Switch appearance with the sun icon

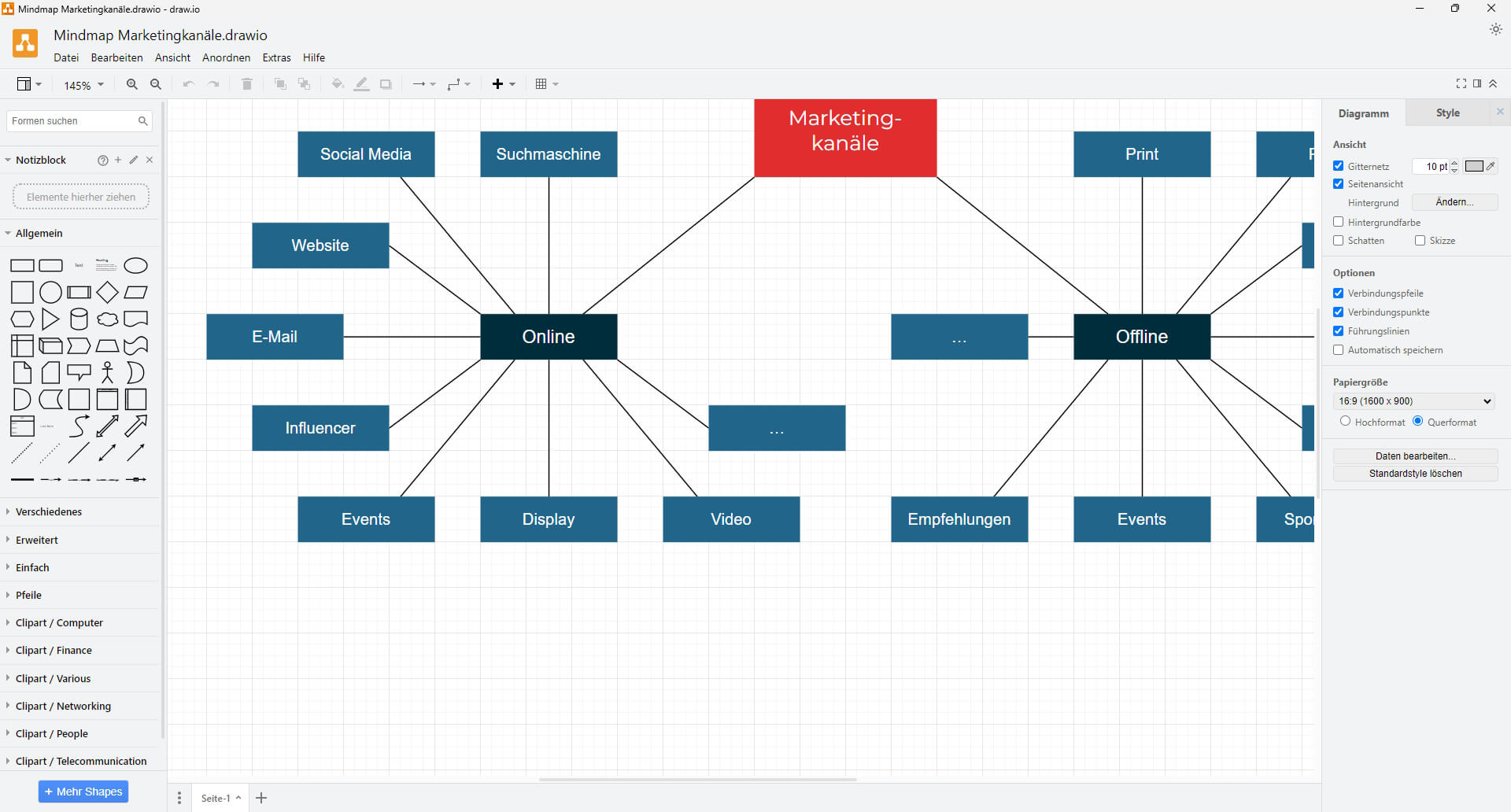click(x=1495, y=29)
